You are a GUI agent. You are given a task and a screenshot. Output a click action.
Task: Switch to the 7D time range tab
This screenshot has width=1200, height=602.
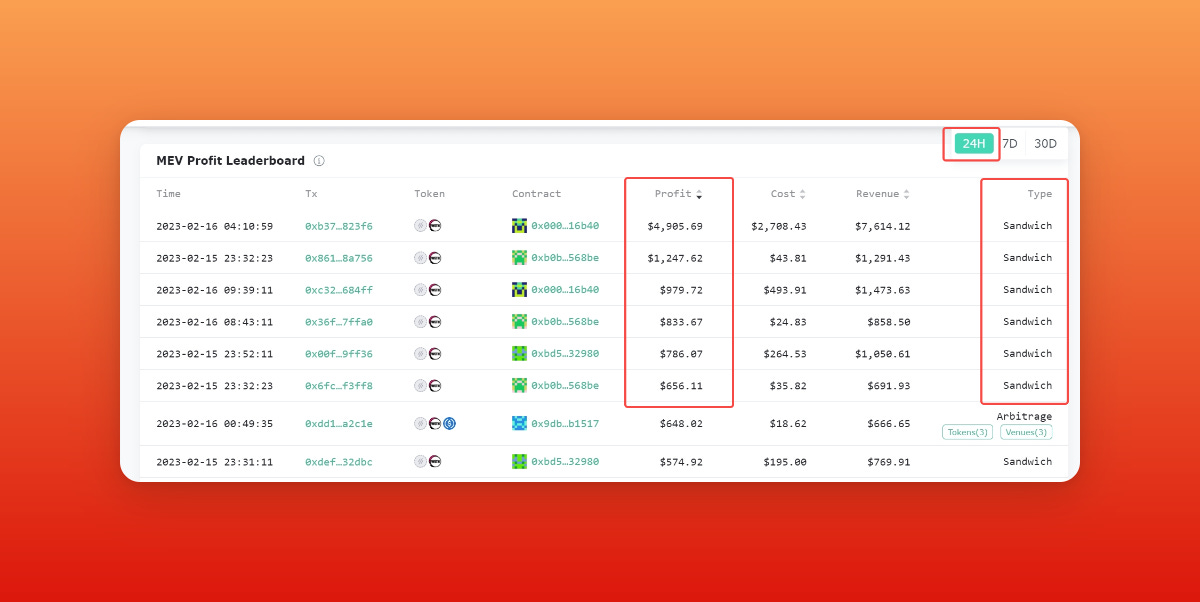1010,144
